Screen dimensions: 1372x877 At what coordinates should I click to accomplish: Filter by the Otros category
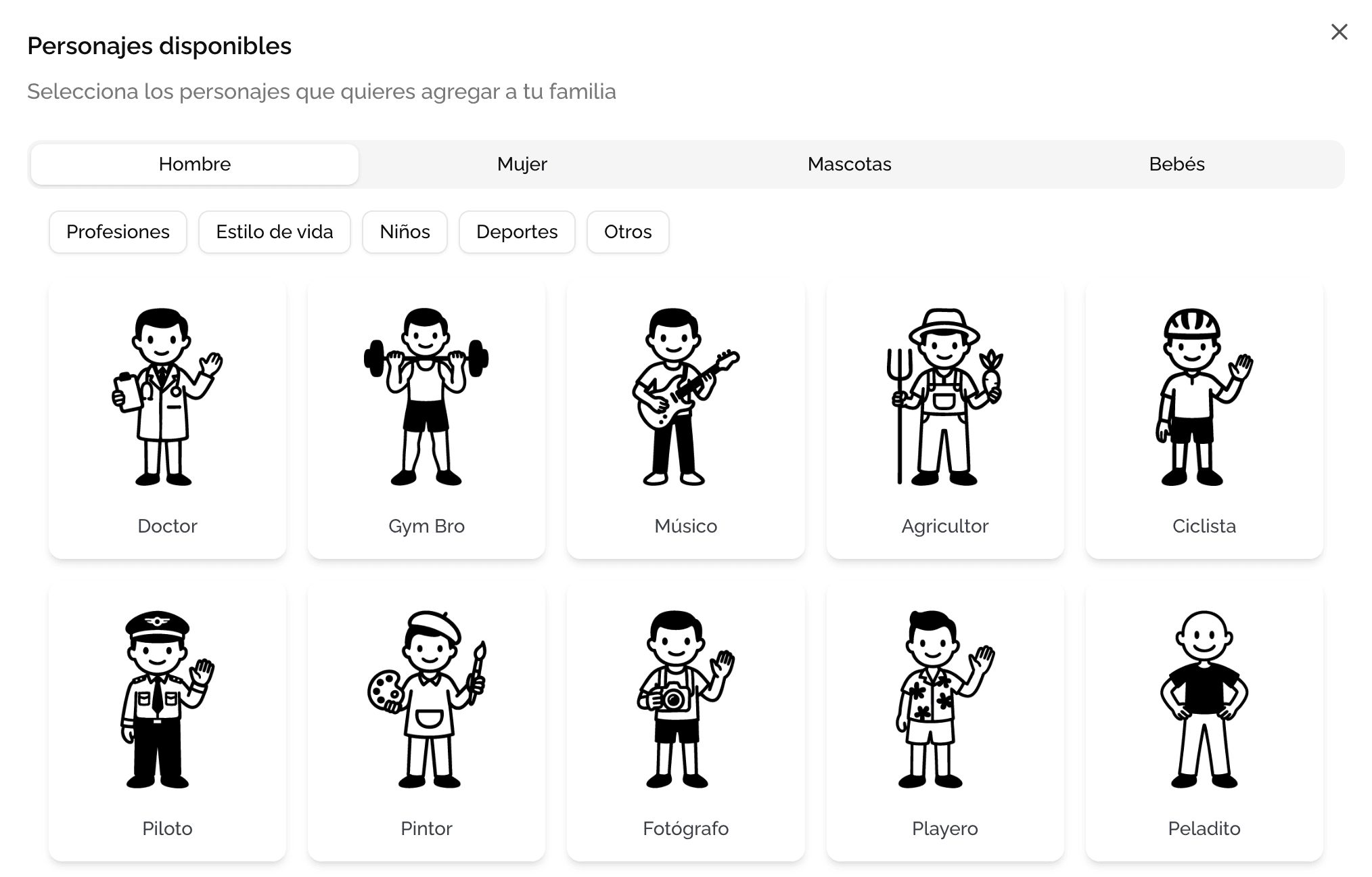627,232
